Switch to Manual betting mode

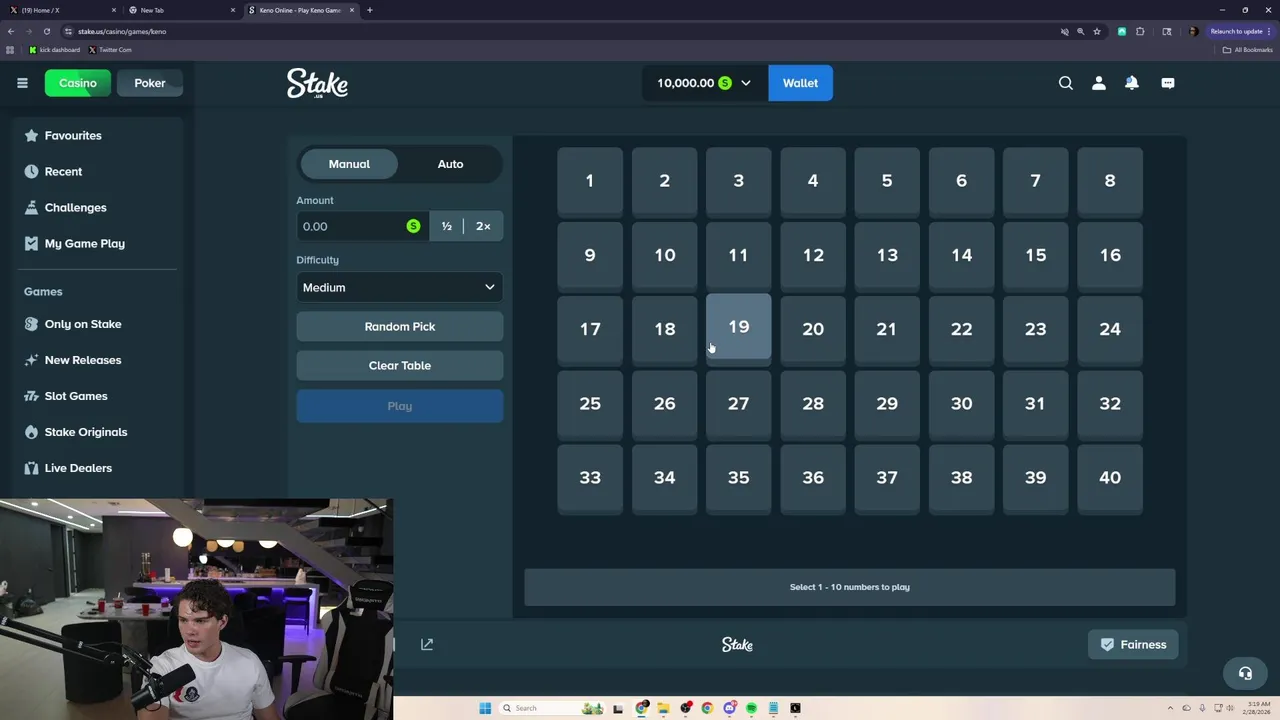tap(349, 164)
